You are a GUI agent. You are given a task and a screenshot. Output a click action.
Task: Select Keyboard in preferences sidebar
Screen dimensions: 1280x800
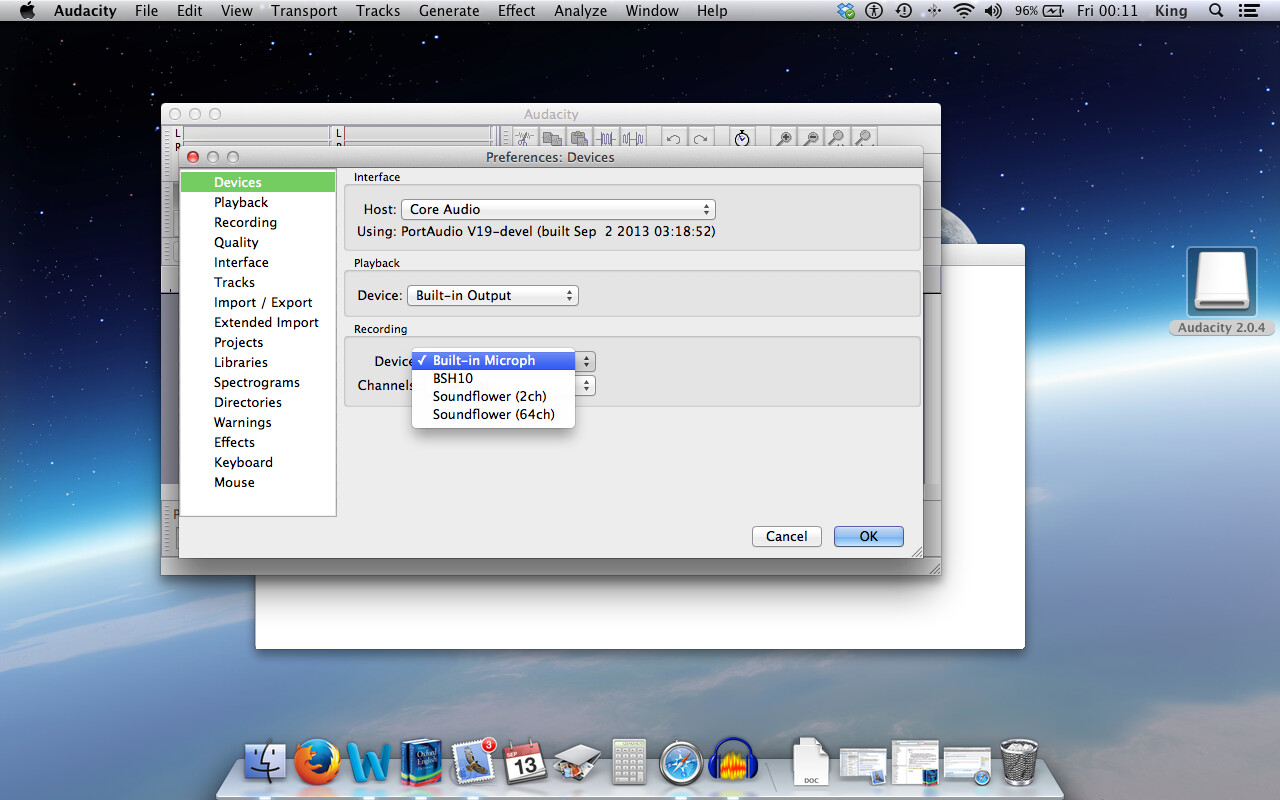(x=258, y=462)
